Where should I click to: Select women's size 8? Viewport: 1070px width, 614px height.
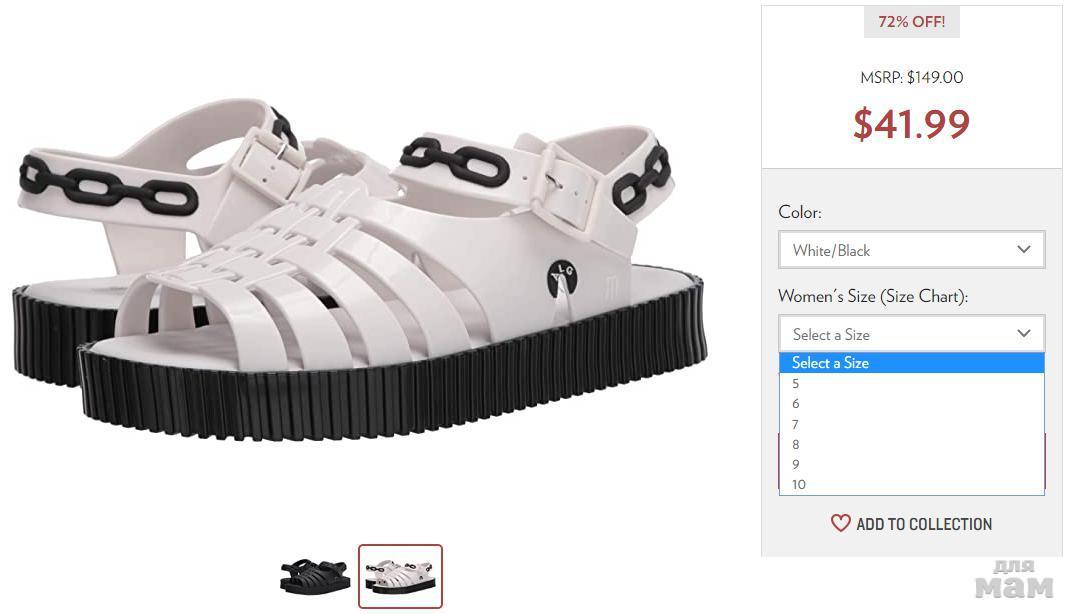(x=797, y=444)
